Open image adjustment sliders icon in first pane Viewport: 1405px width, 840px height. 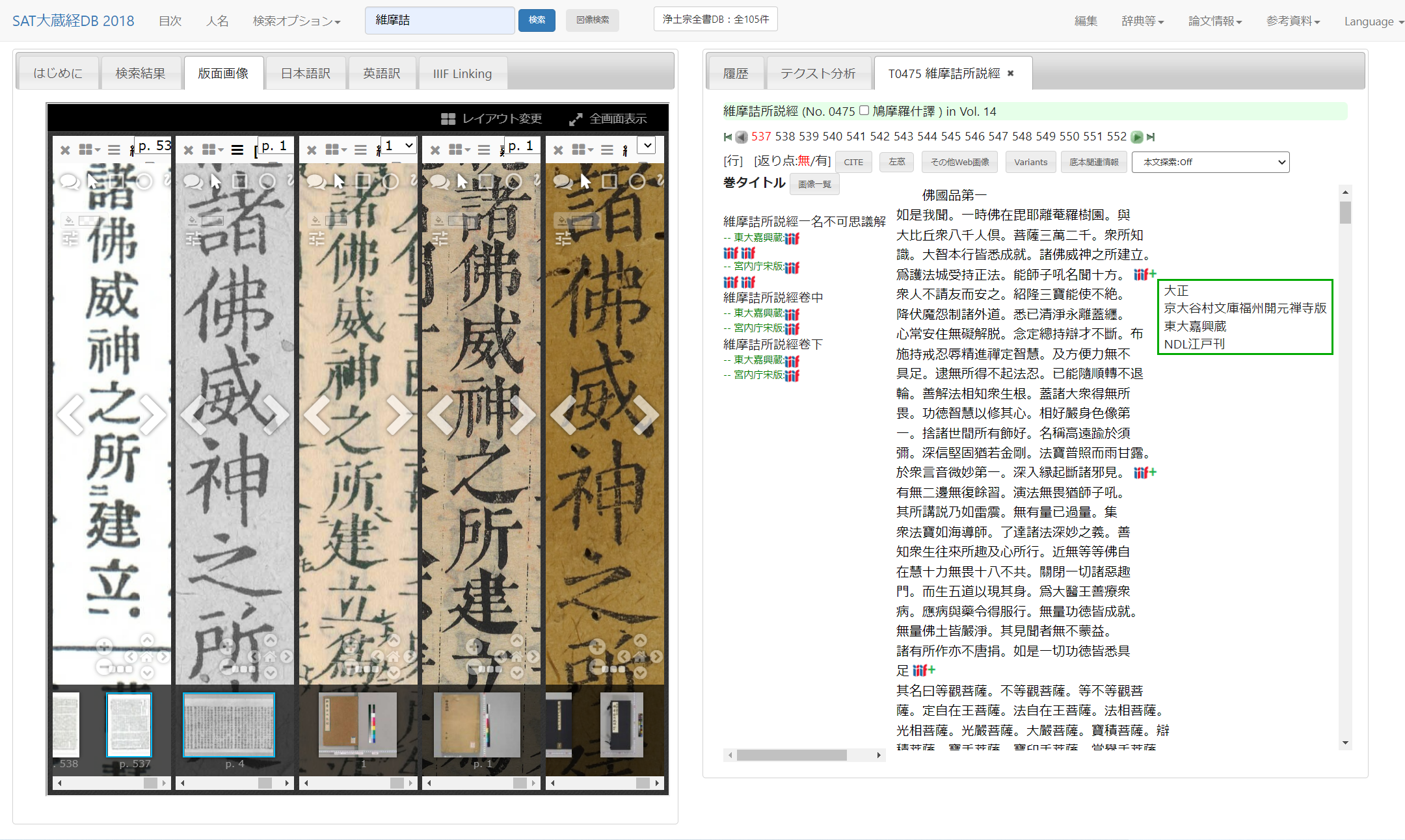[x=70, y=239]
